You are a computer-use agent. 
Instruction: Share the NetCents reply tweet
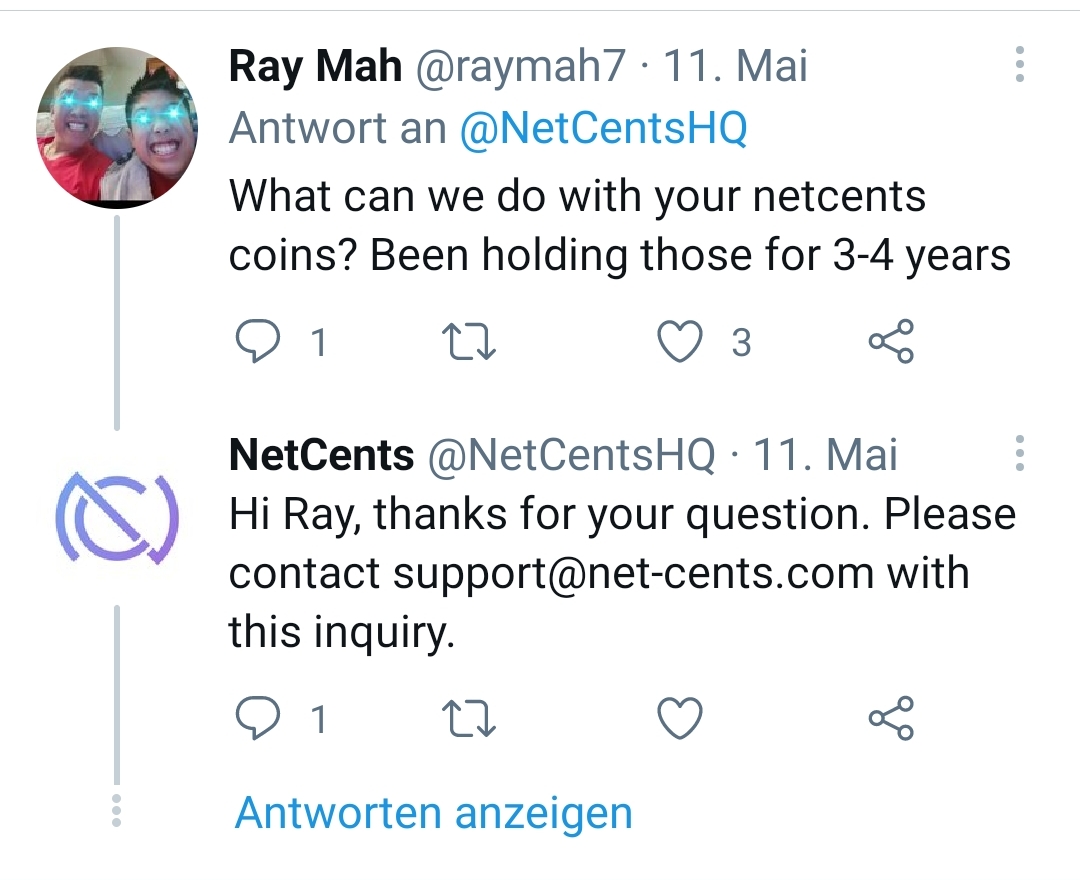[x=890, y=718]
